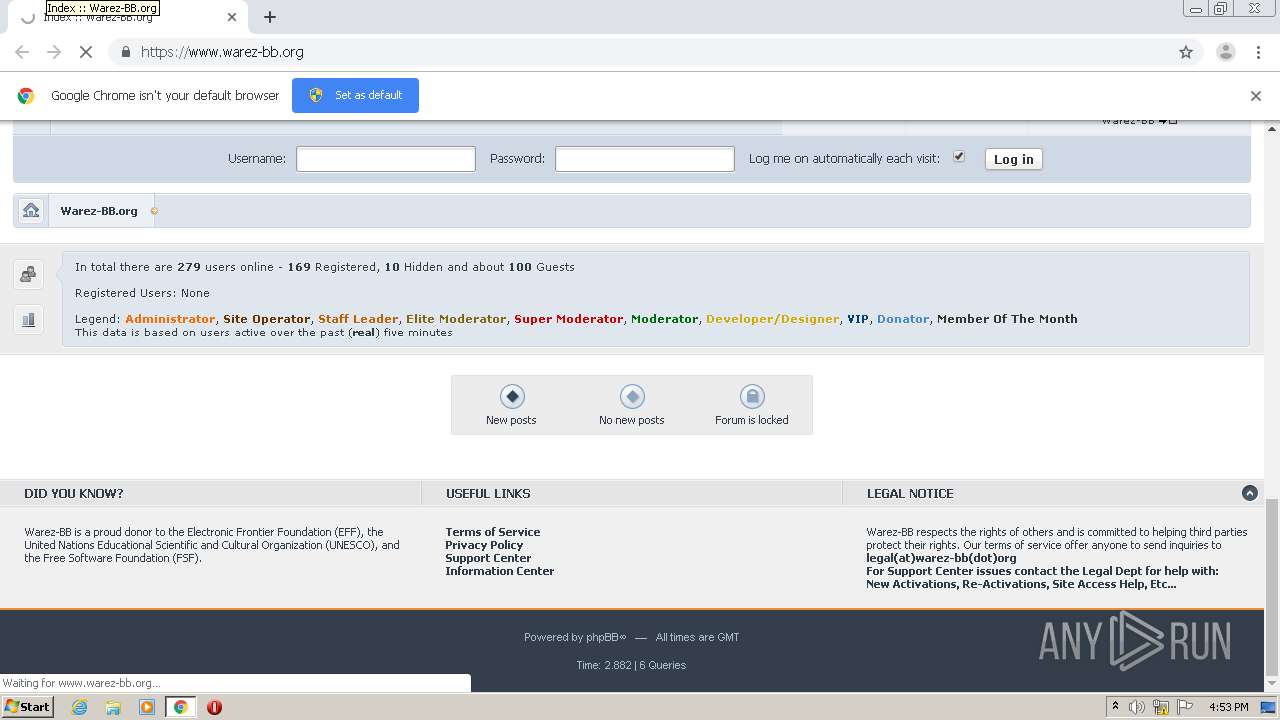The height and width of the screenshot is (720, 1280).
Task: Click the 'Registered Users: None' text
Action: click(142, 293)
